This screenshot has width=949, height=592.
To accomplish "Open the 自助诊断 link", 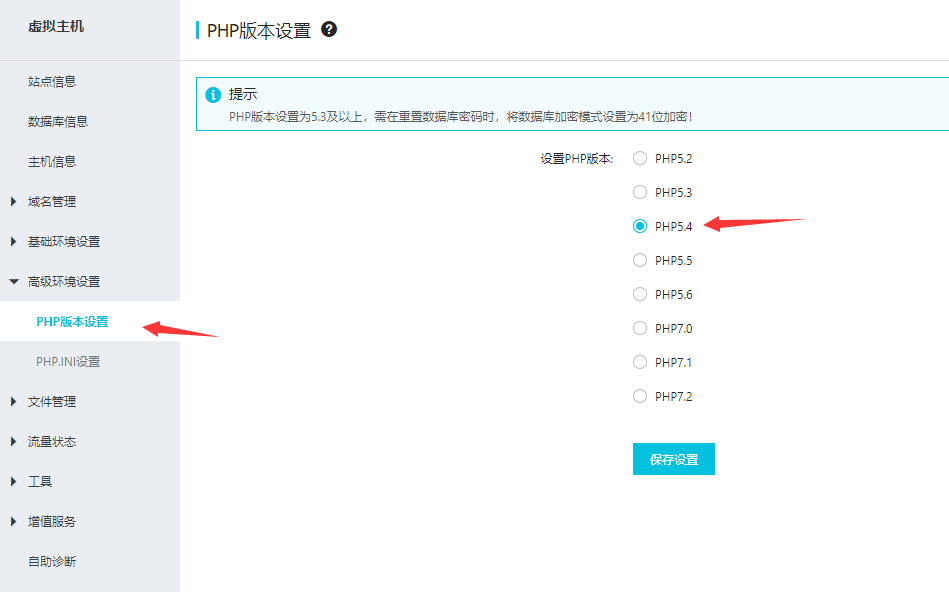I will tap(52, 562).
